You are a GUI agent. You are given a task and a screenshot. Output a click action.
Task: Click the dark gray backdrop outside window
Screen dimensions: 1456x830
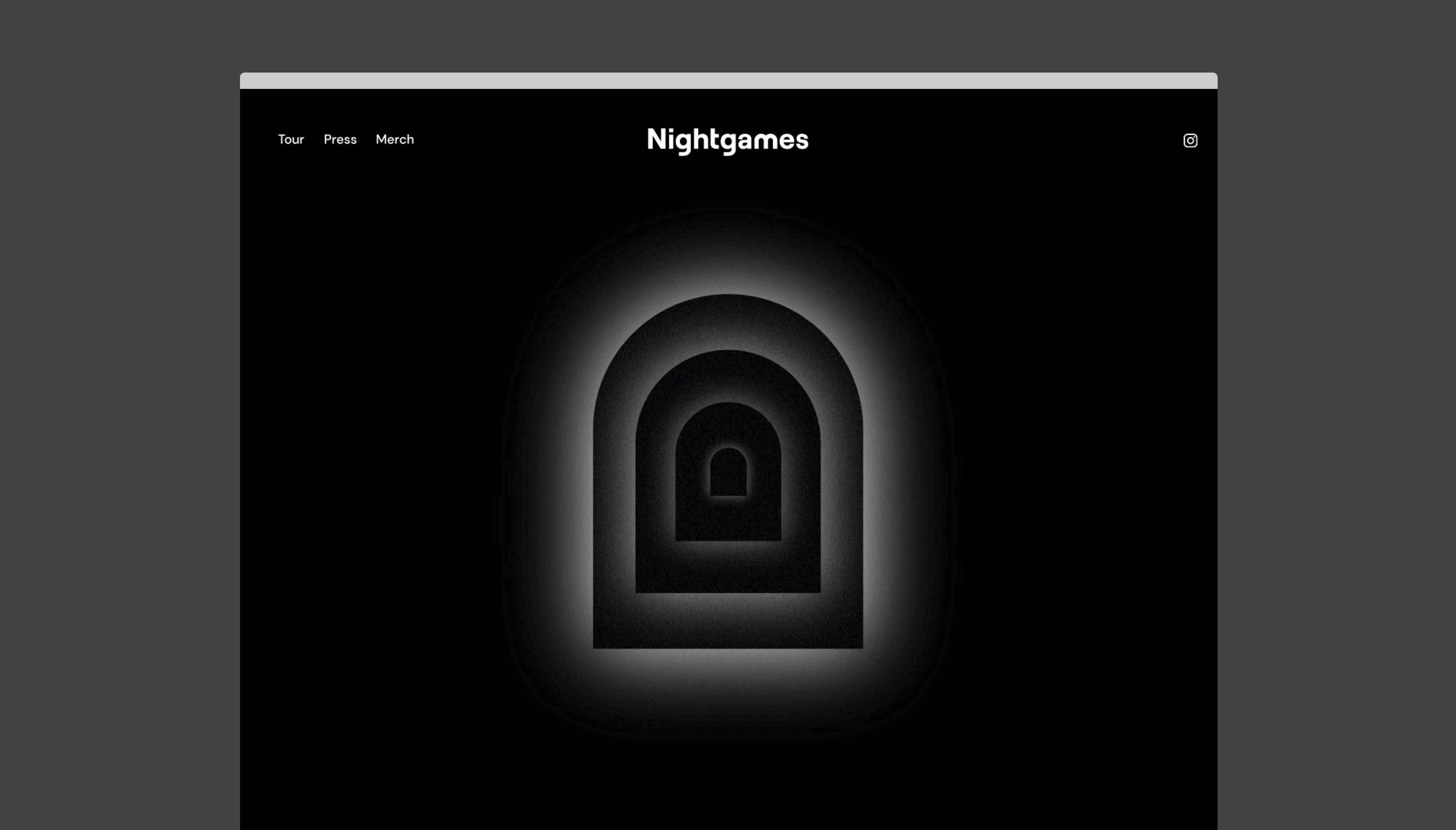click(x=114, y=399)
